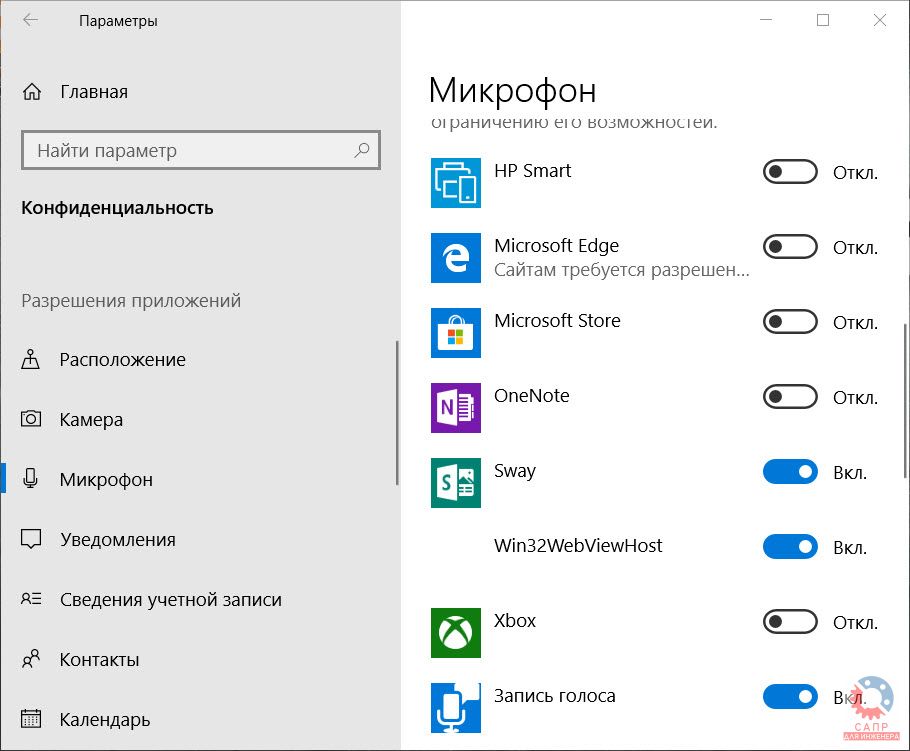Image resolution: width=910 pixels, height=751 pixels.
Task: Click the HP Smart app icon
Action: [456, 182]
